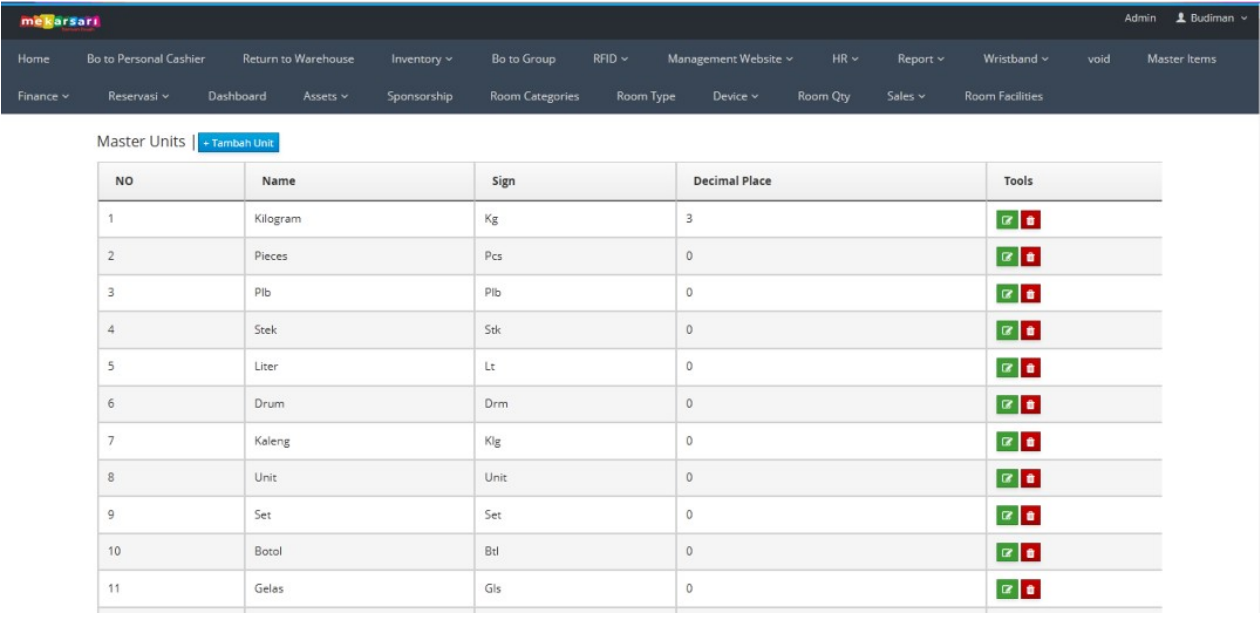Open the Management Website dropdown

[730, 59]
